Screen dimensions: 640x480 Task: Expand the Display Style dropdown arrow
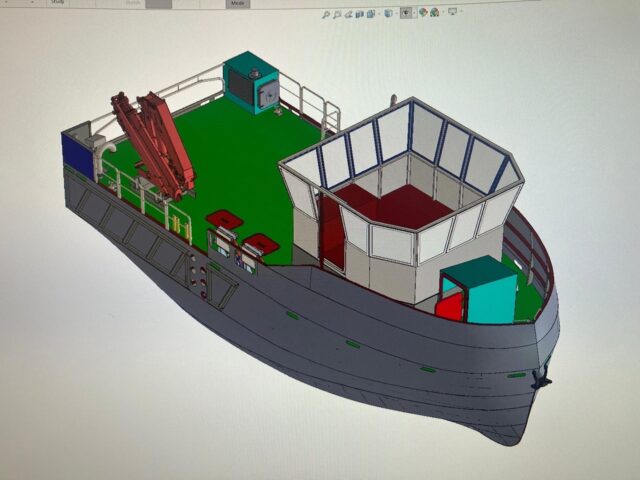(396, 12)
